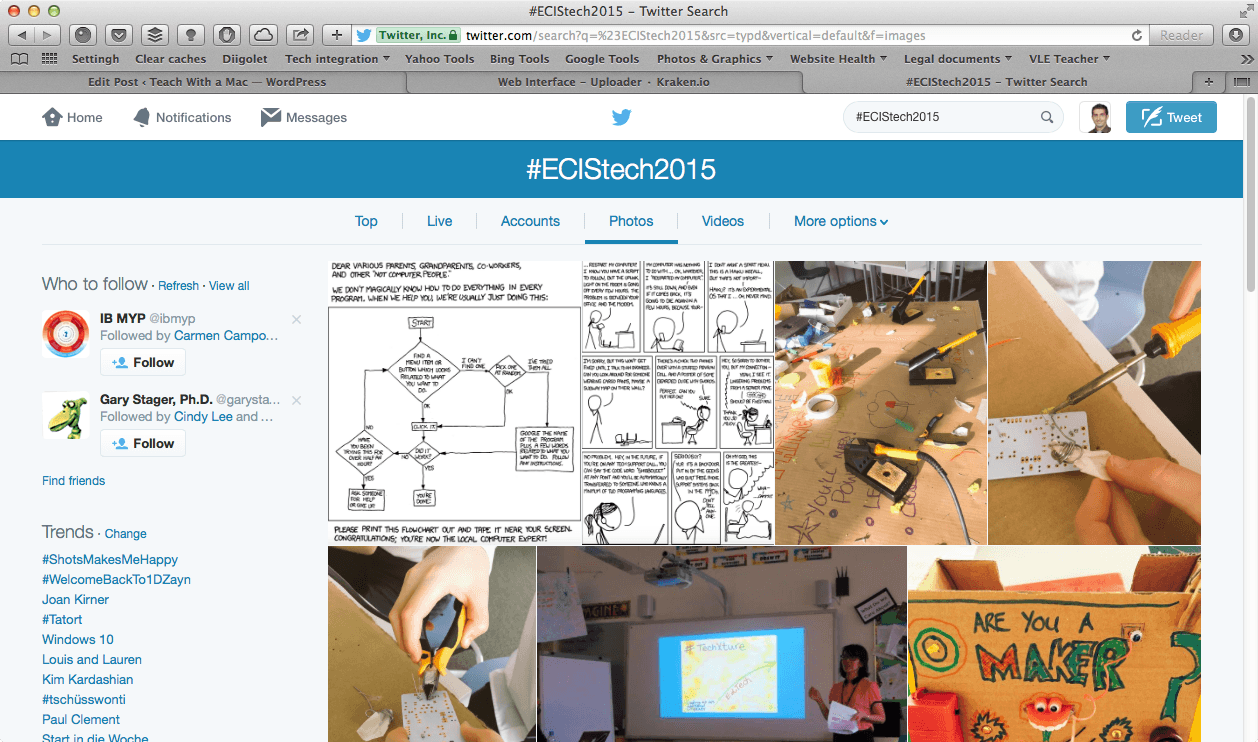Dismiss the IB MYP follow suggestion

pyautogui.click(x=296, y=319)
